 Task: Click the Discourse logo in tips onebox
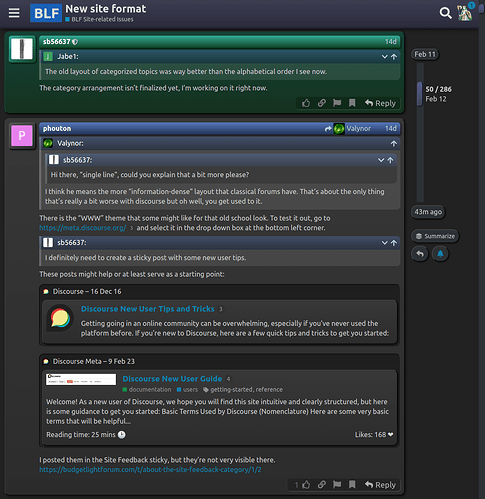pos(60,318)
